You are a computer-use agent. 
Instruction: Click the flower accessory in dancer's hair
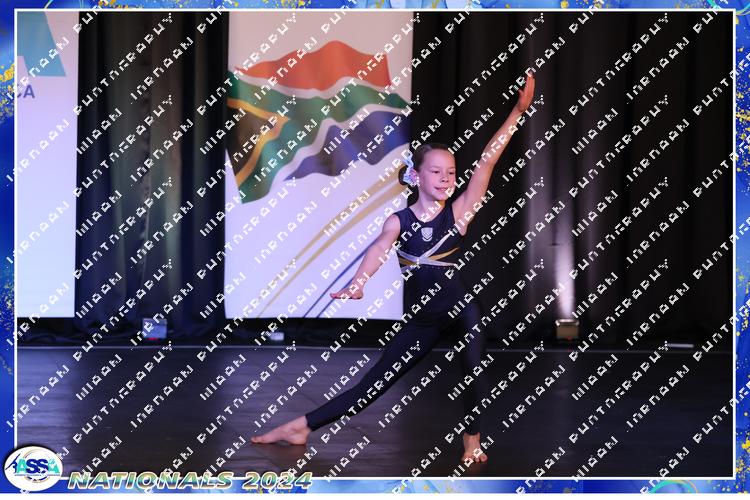point(409,170)
